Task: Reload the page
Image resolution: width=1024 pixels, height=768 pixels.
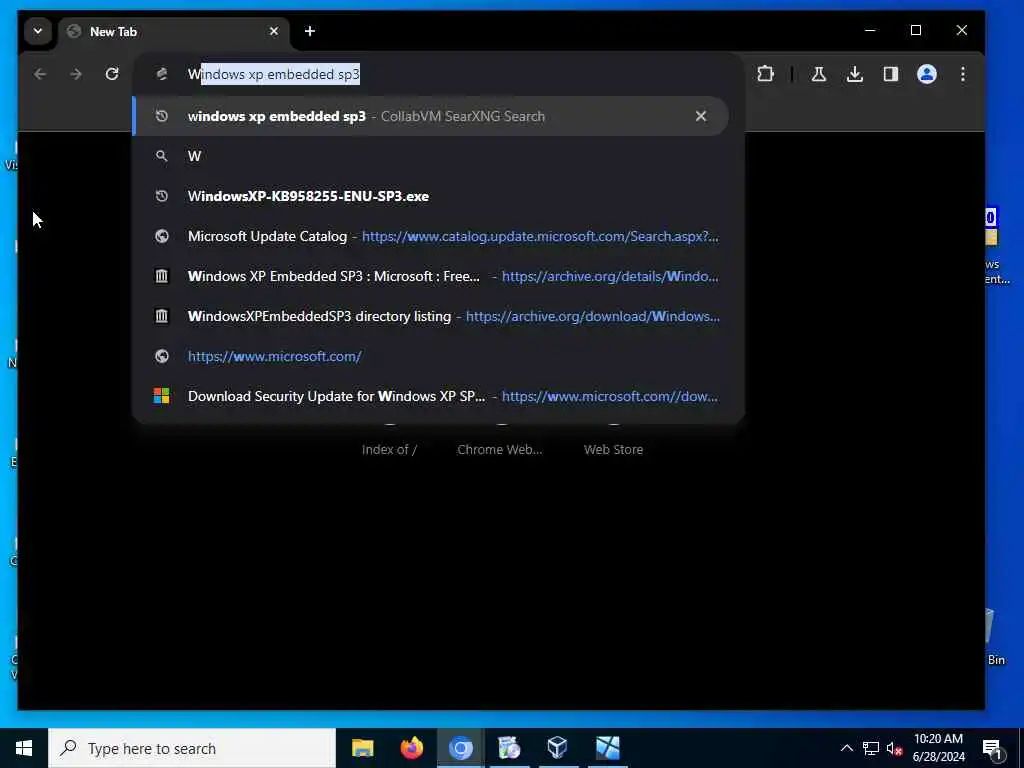Action: [x=112, y=74]
